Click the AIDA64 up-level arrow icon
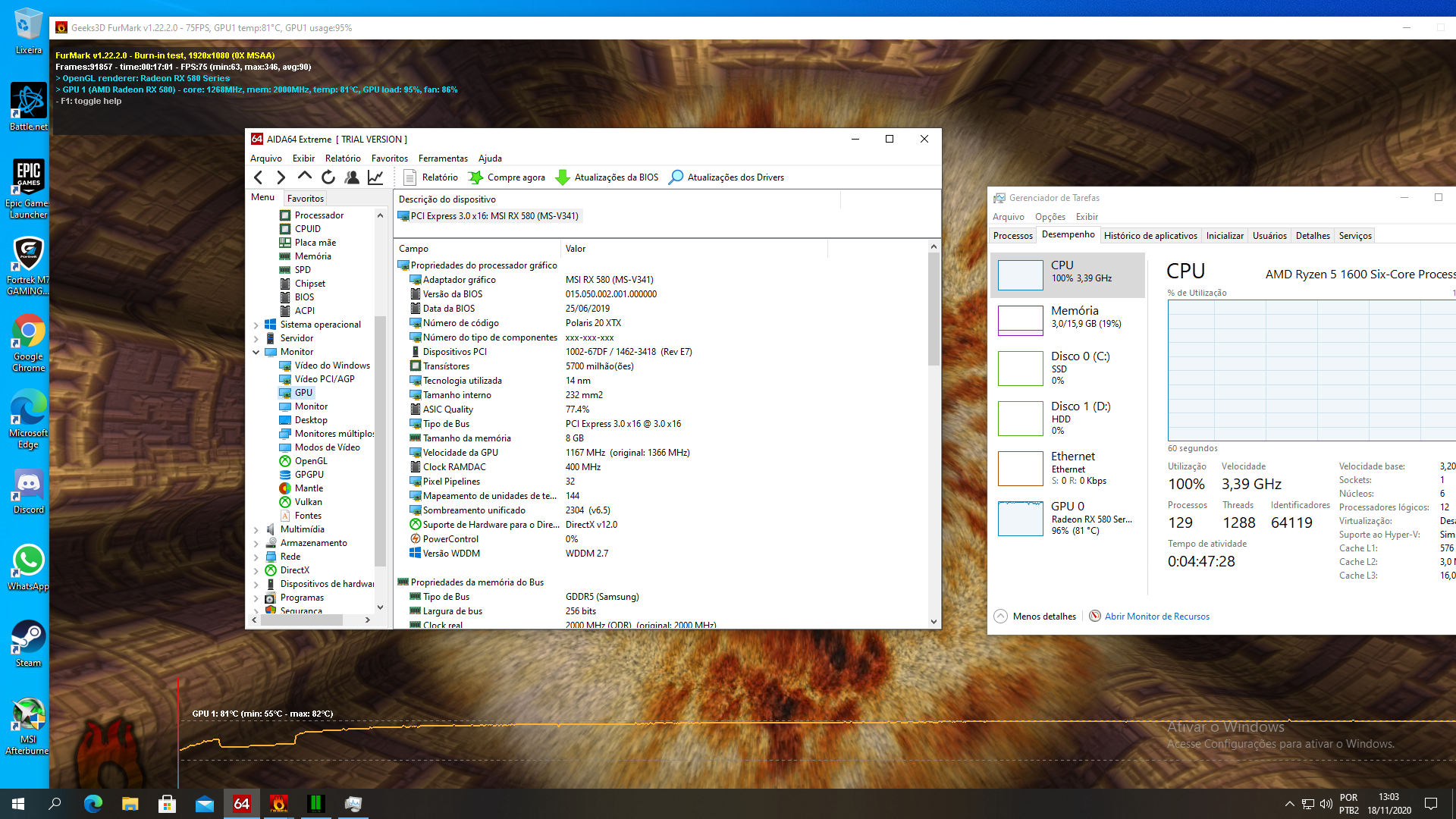 pos(305,176)
